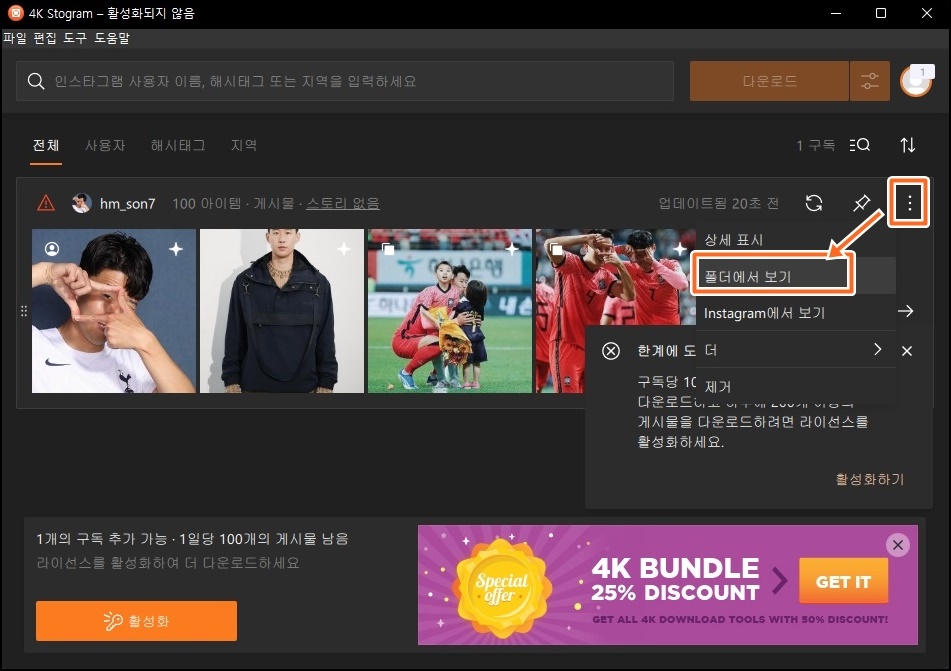
Task: Click profile picture badge on first thumbnail
Action: (52, 249)
